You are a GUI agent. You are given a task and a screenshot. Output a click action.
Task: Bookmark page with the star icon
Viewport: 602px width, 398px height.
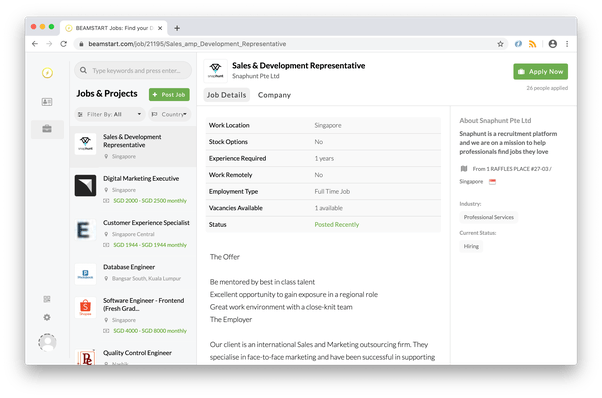[500, 44]
